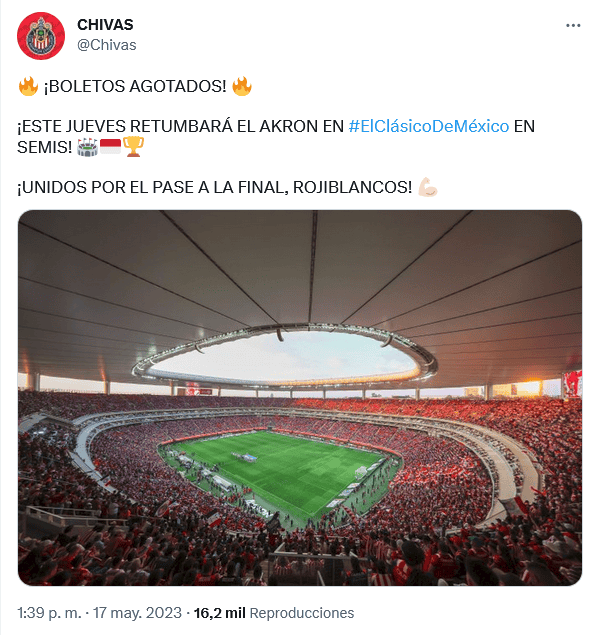
Task: Open the Chivas profile avatar
Action: 40,36
